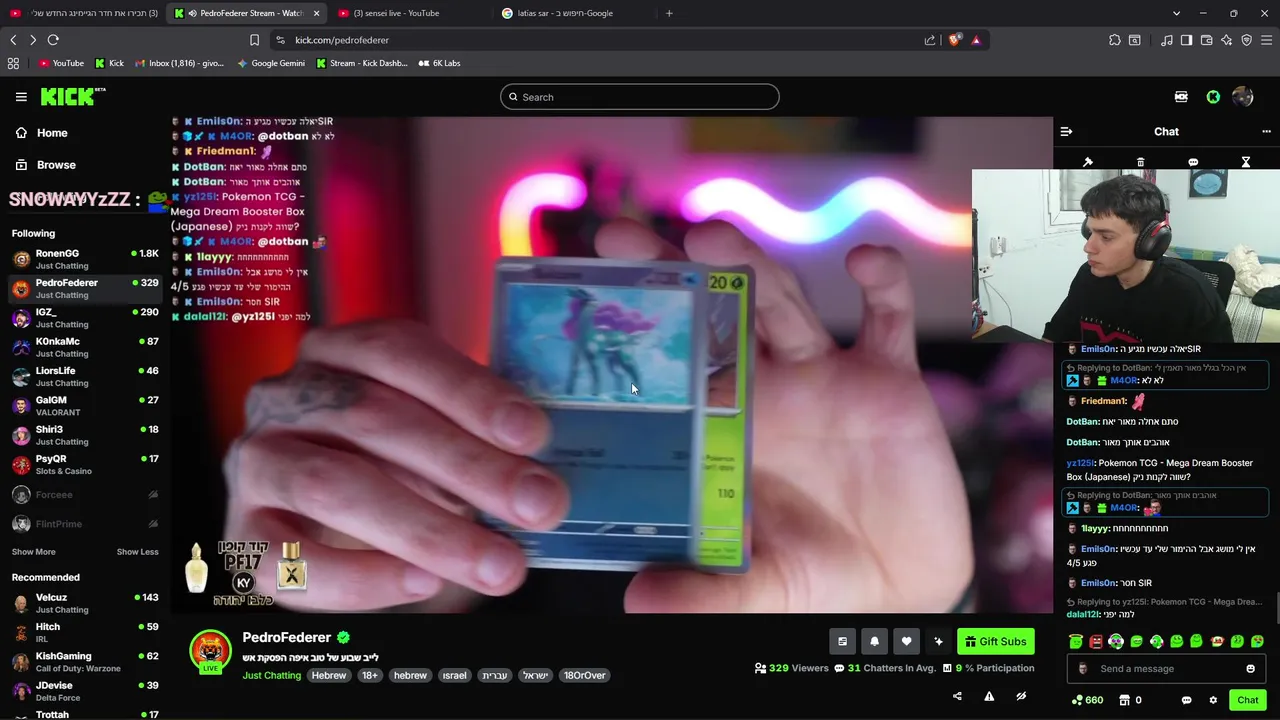Viewport: 1280px width, 720px height.
Task: Click the Gift Subs button
Action: coord(996,642)
